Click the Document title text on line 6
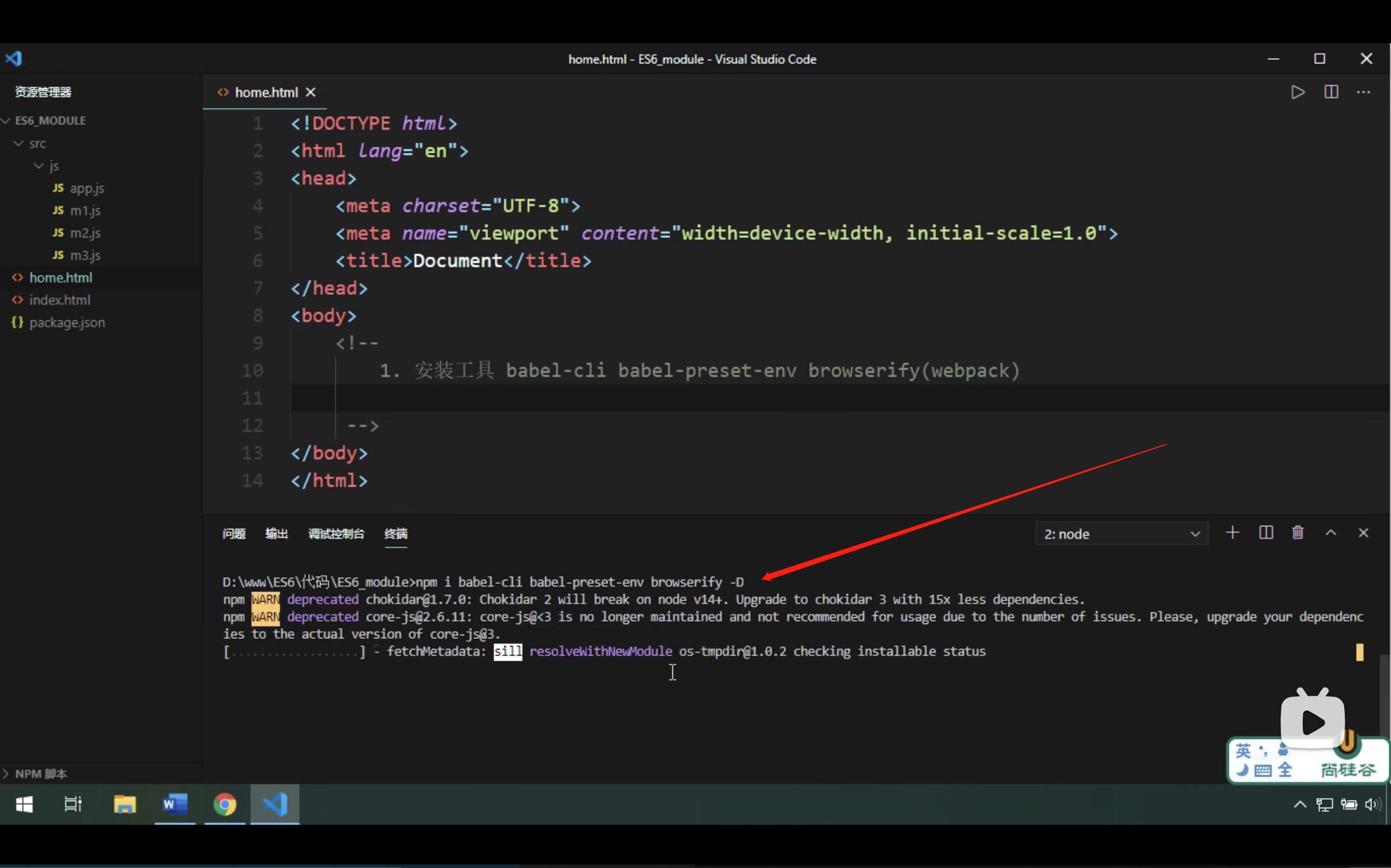This screenshot has height=868, width=1391. click(x=457, y=261)
